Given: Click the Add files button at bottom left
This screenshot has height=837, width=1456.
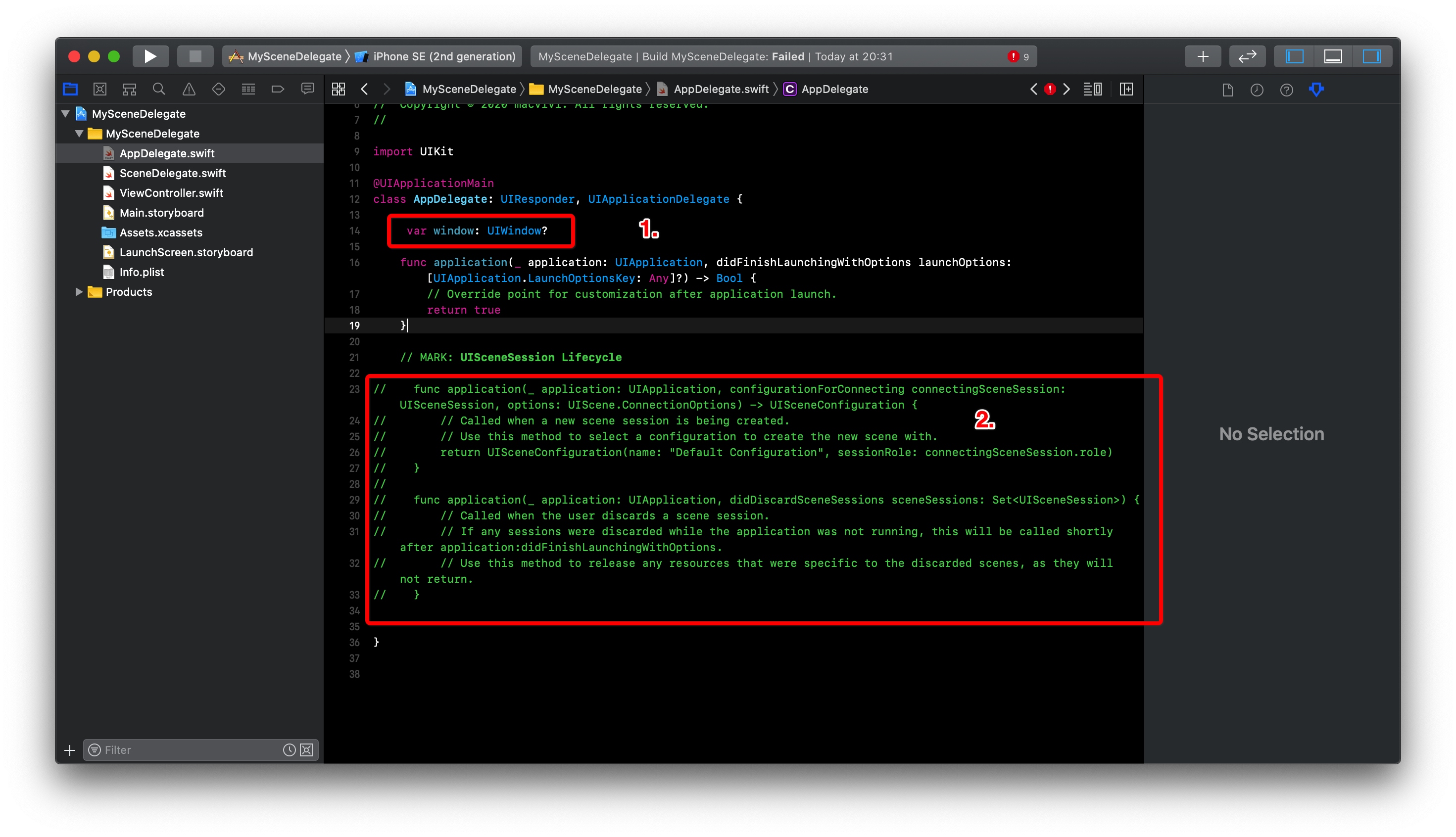Looking at the screenshot, I should [70, 749].
